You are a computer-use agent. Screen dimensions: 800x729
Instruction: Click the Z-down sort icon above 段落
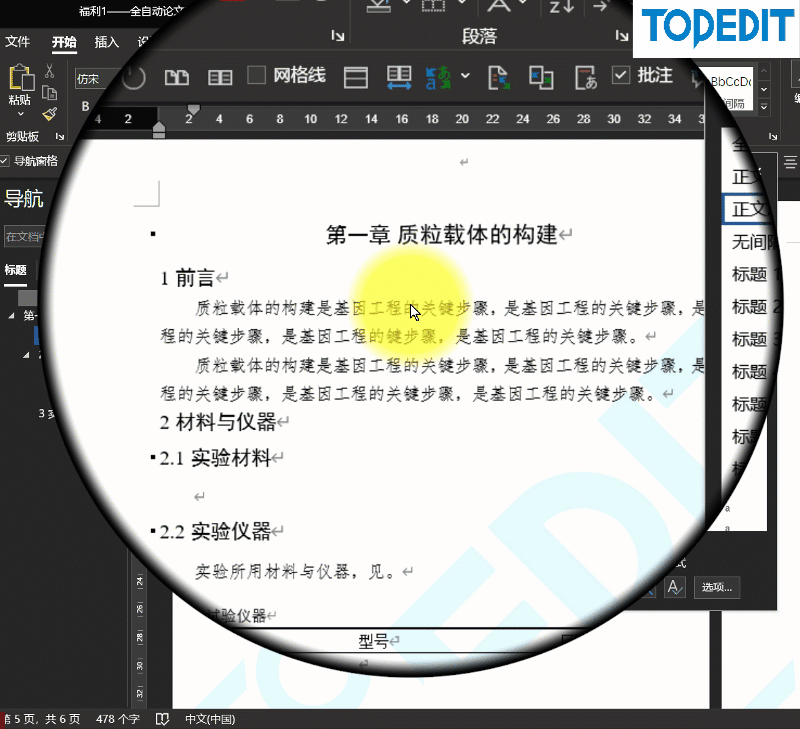tap(562, 6)
